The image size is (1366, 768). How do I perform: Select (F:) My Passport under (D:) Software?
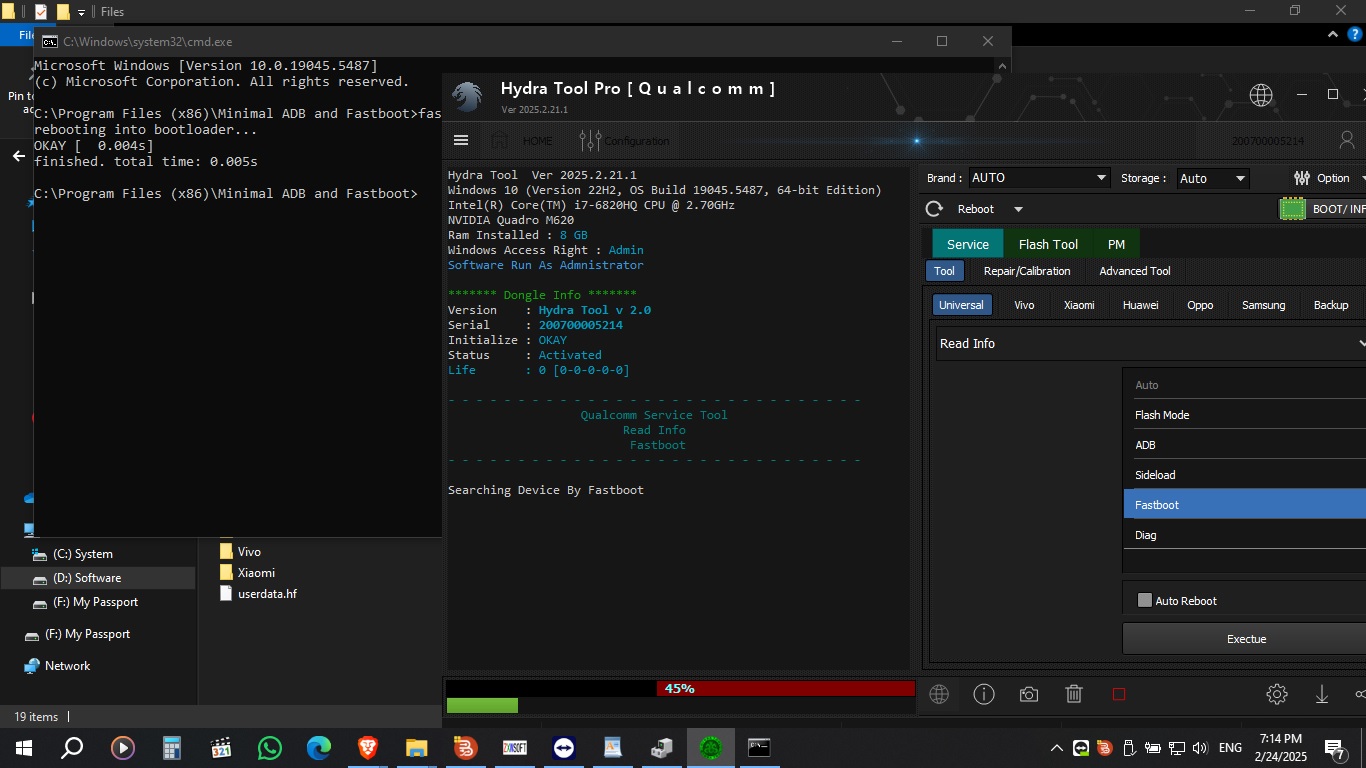pyautogui.click(x=96, y=602)
